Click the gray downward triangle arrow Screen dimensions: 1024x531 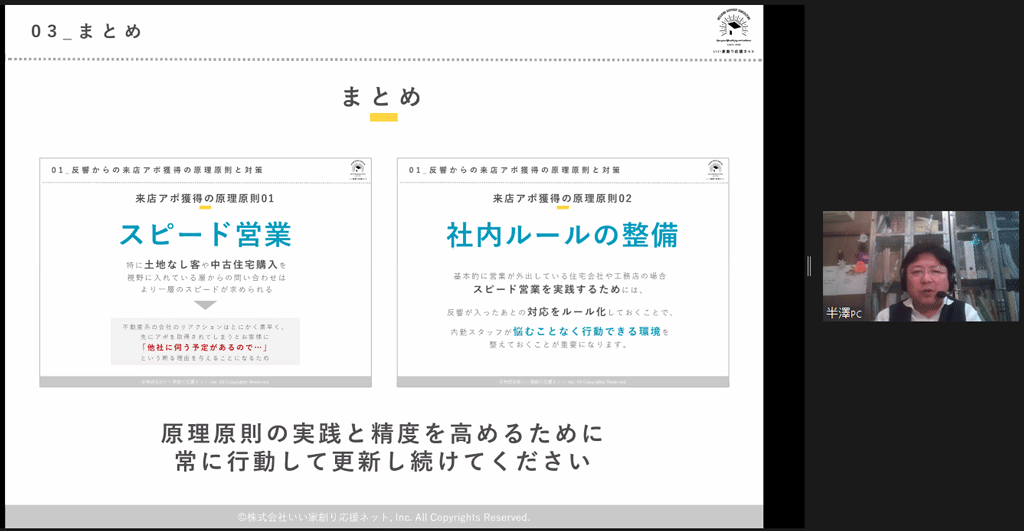(x=205, y=305)
